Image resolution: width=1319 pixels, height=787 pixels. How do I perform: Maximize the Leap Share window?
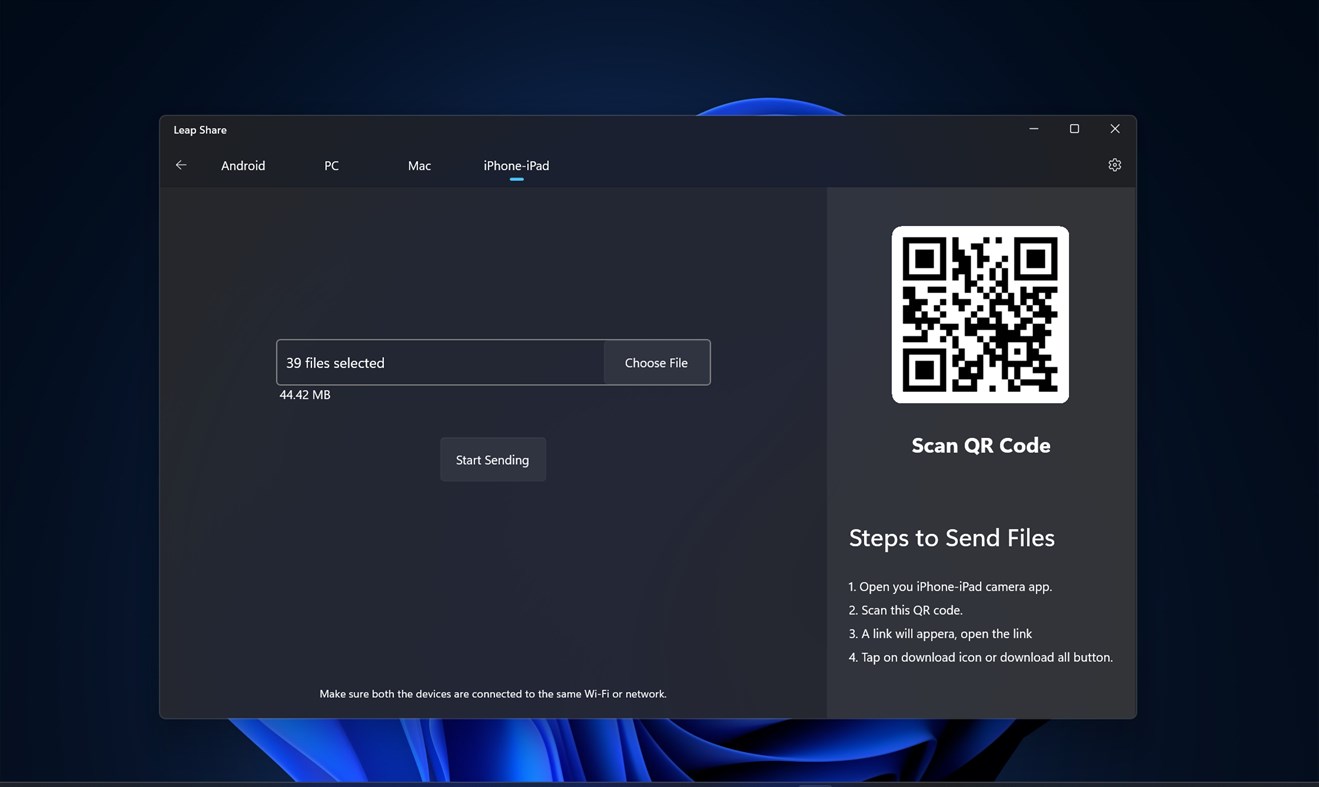[1073, 128]
